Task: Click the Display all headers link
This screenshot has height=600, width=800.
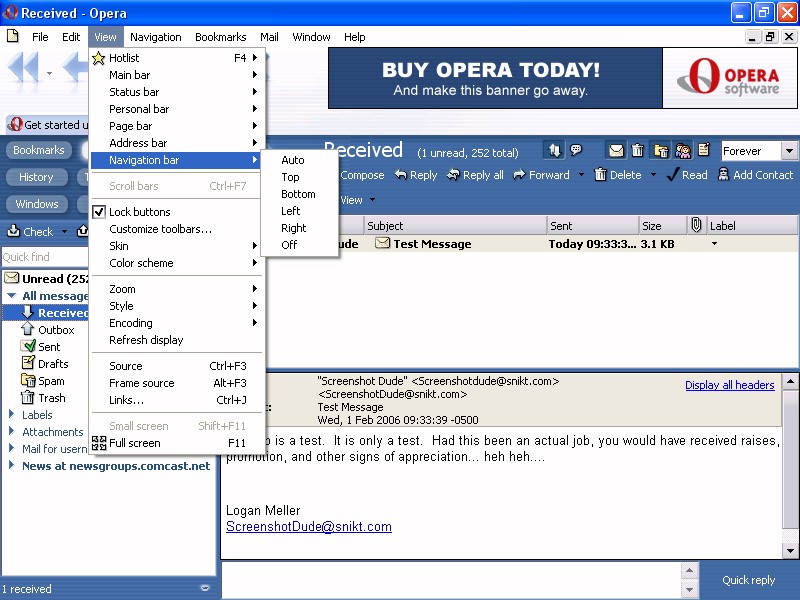Action: coord(729,385)
